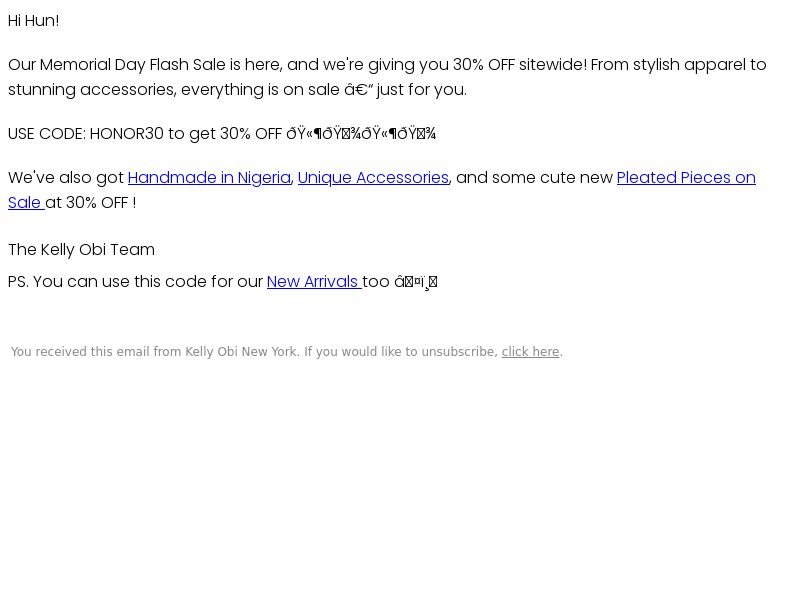Image resolution: width=800 pixels, height=600 pixels.
Task: Click the 'and some cute new' text
Action: click(x=534, y=178)
